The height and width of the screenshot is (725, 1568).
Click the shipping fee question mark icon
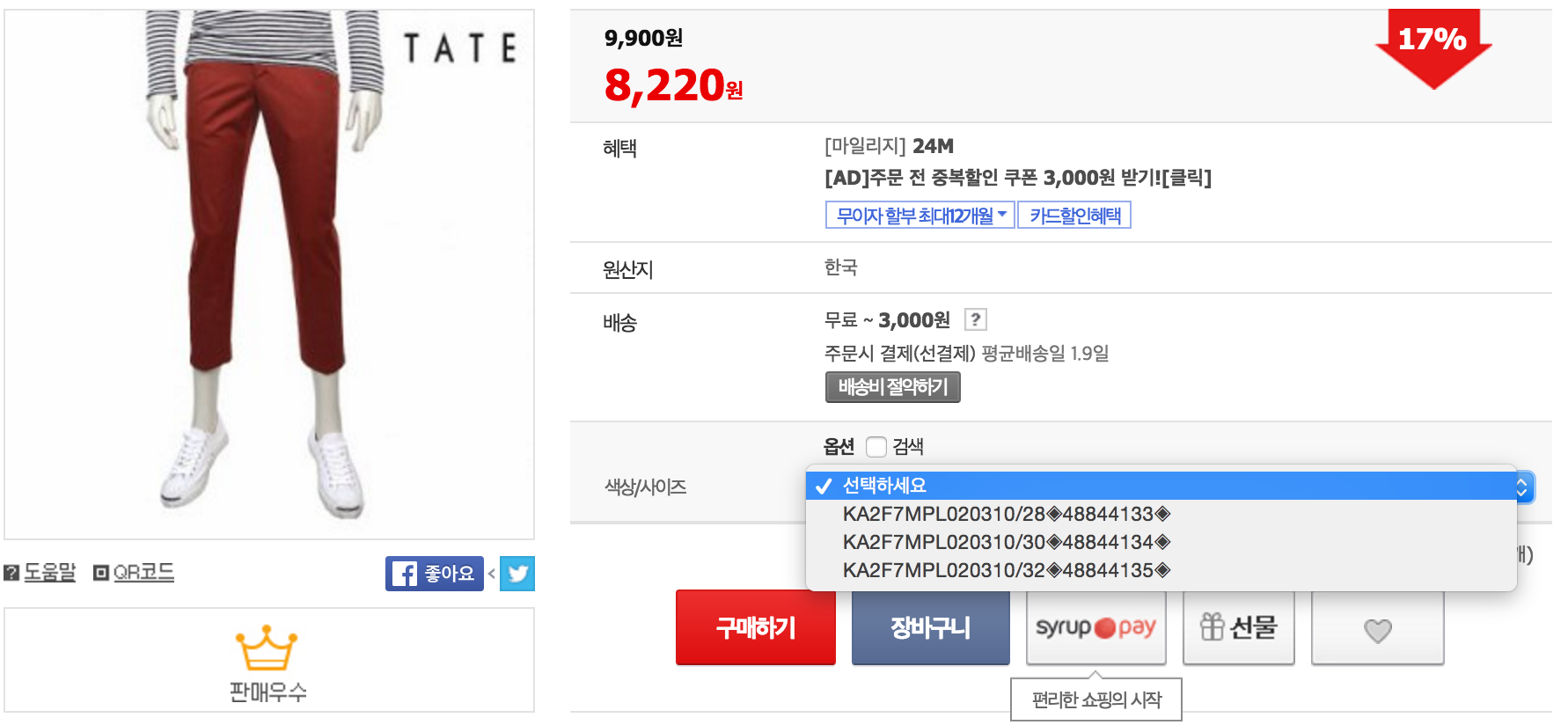click(975, 319)
